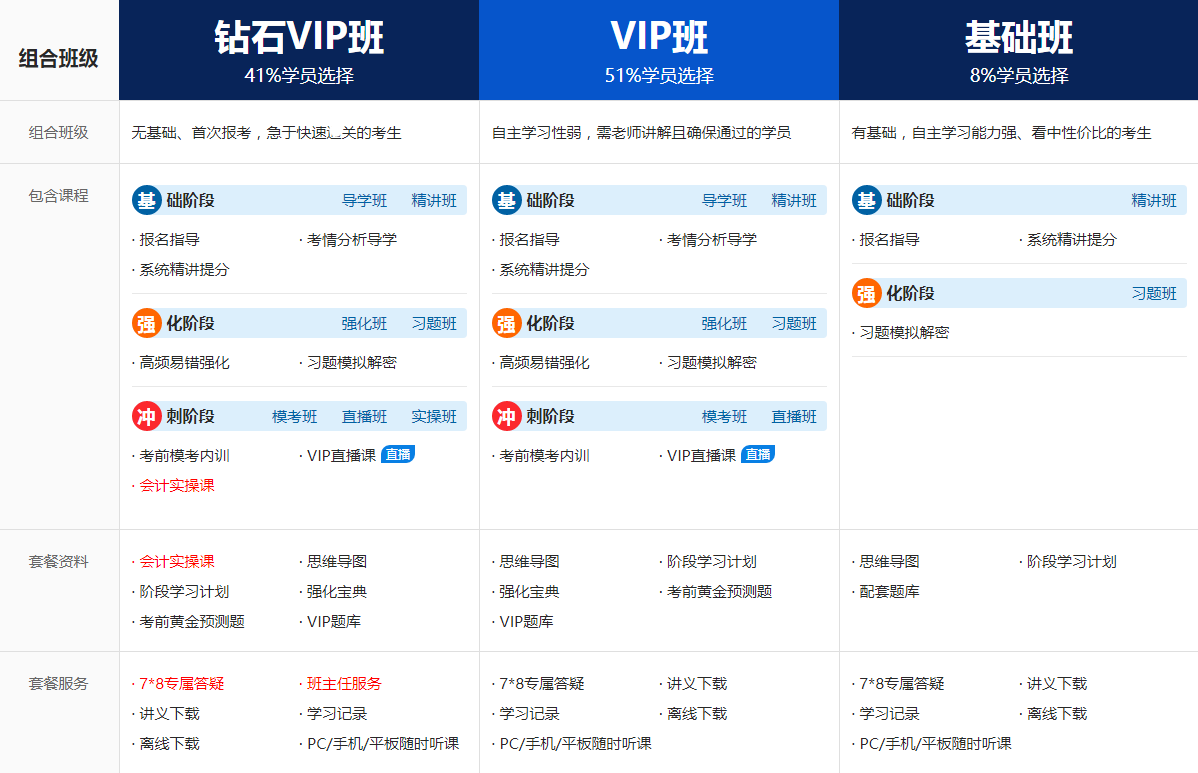Open 实操班 in 钻石VIP班 冲刺阶段
Screen dimensions: 1198x773
[x=434, y=417]
